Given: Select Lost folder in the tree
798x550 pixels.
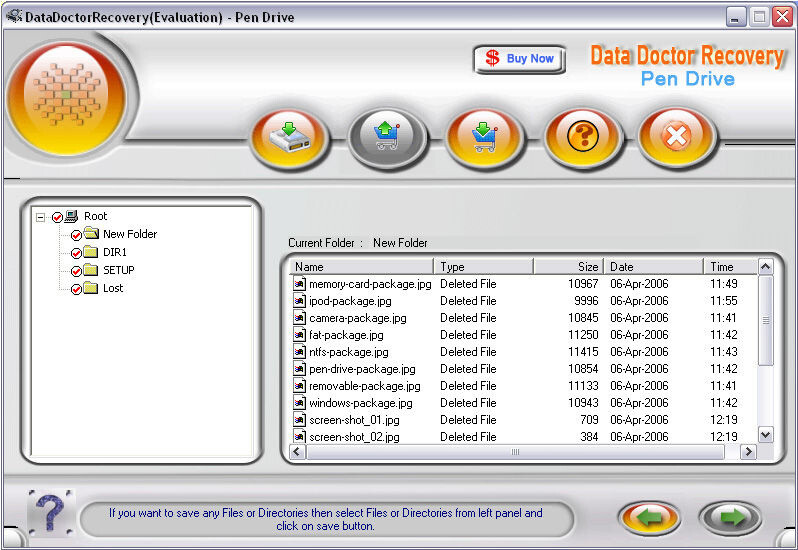Looking at the screenshot, I should (x=113, y=288).
